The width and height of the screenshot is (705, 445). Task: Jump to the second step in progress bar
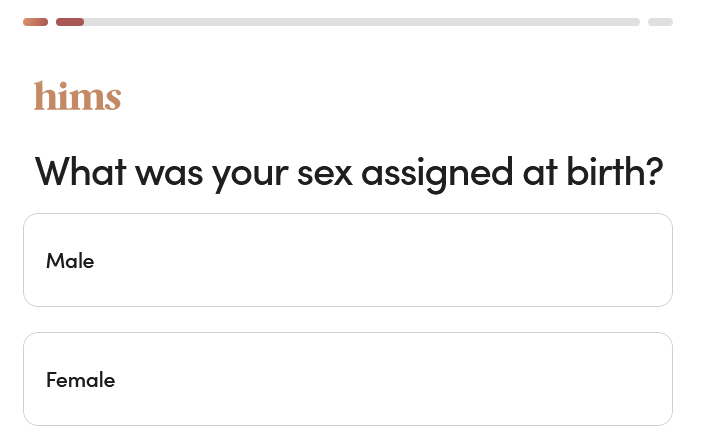tap(70, 21)
